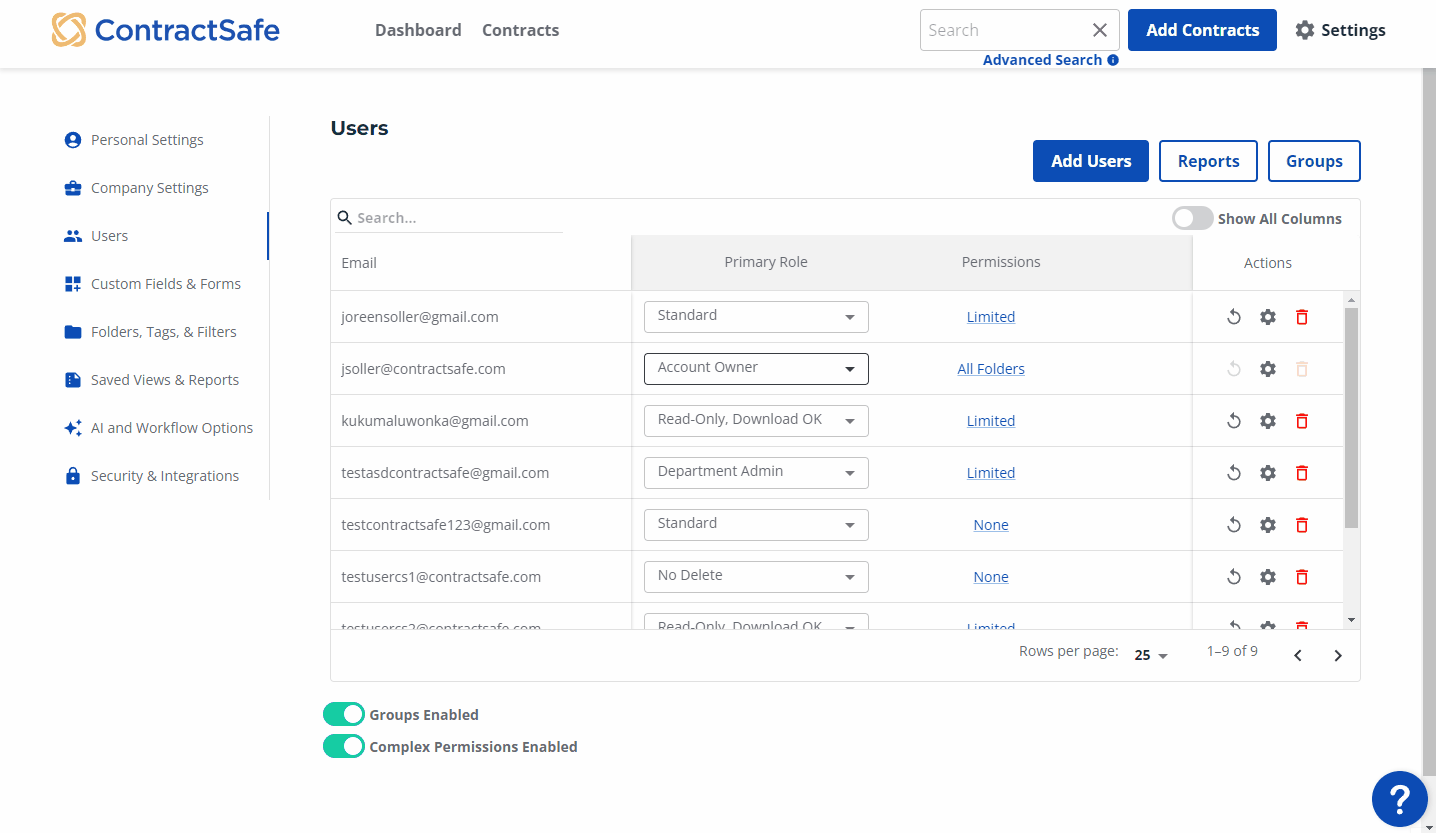Delete the testusercs1@contractsafe.com user
This screenshot has width=1436, height=833.
tap(1301, 577)
